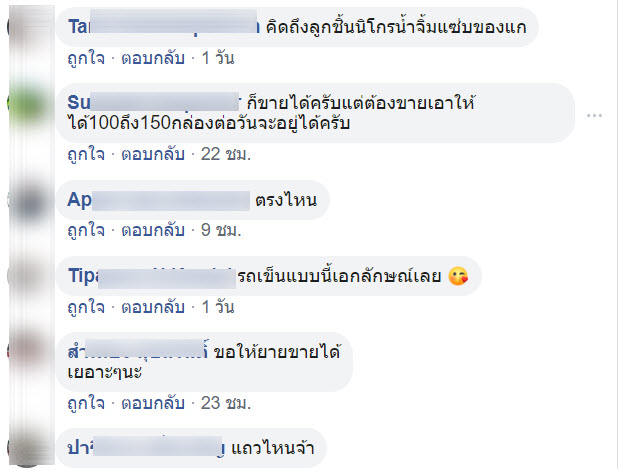Reply to the ขอให้ยายขายได้เยอะๆนะ comment
The image size is (618, 469).
pos(153,403)
